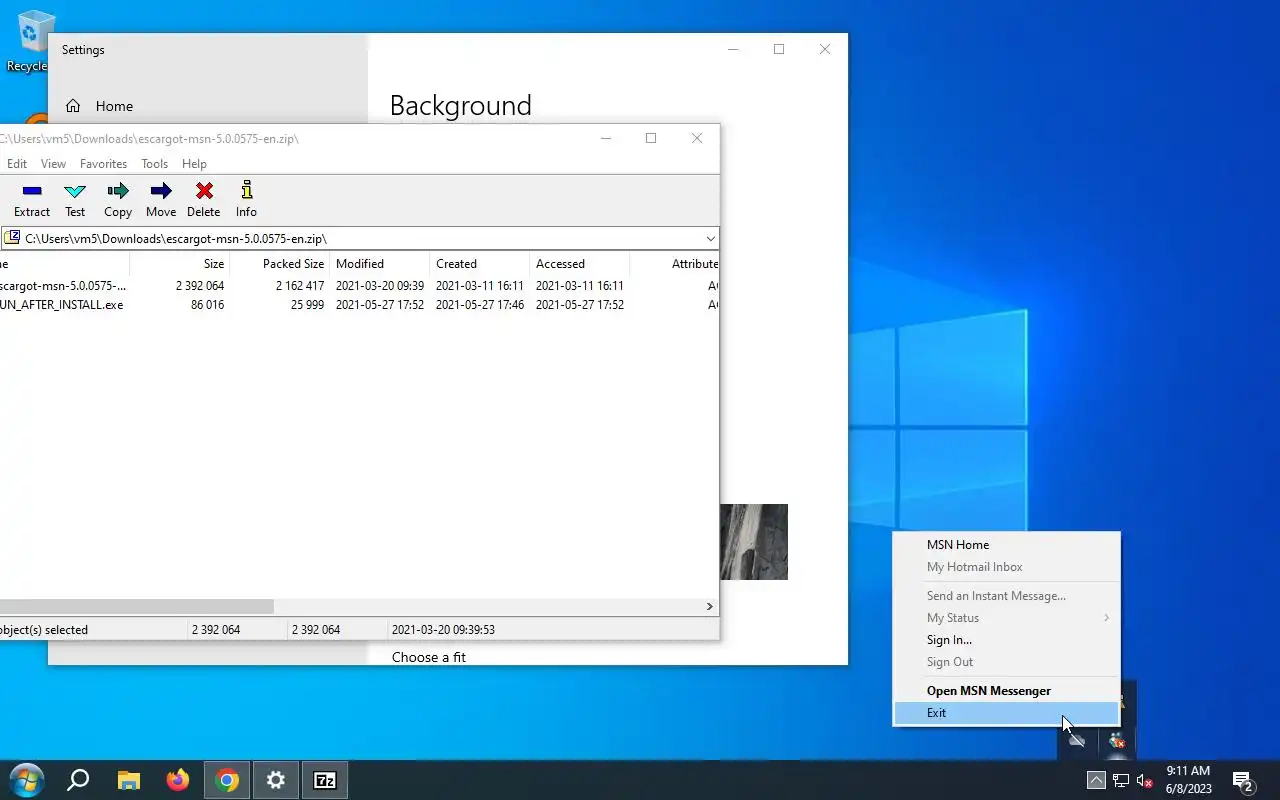Viewport: 1280px width, 800px height.
Task: Expand the 7-Zip address path dropdown
Action: click(x=710, y=238)
